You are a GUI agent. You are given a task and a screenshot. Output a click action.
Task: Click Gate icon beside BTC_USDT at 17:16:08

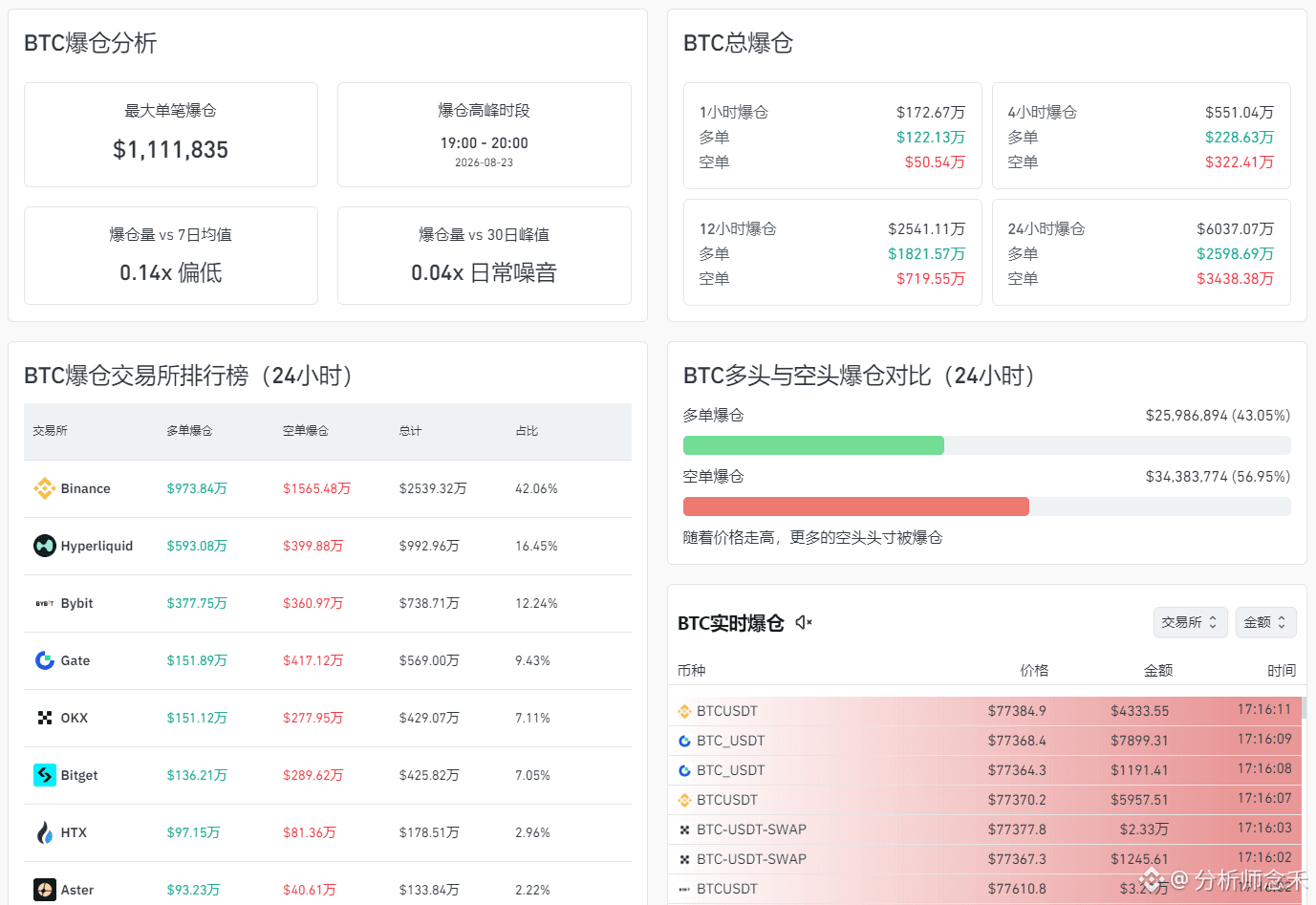tap(684, 770)
